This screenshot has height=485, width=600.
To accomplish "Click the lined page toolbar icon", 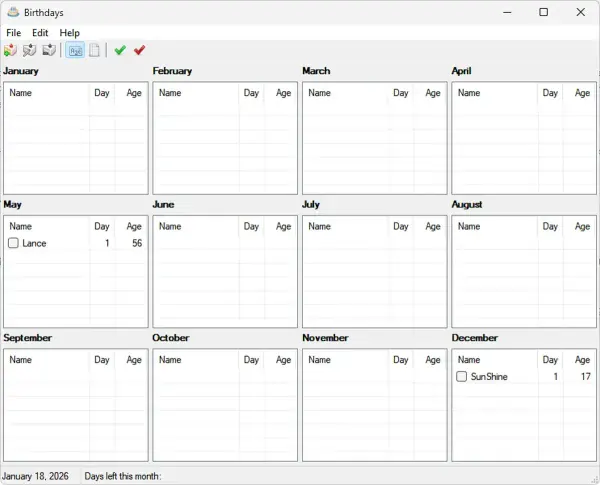I will pyautogui.click(x=94, y=50).
